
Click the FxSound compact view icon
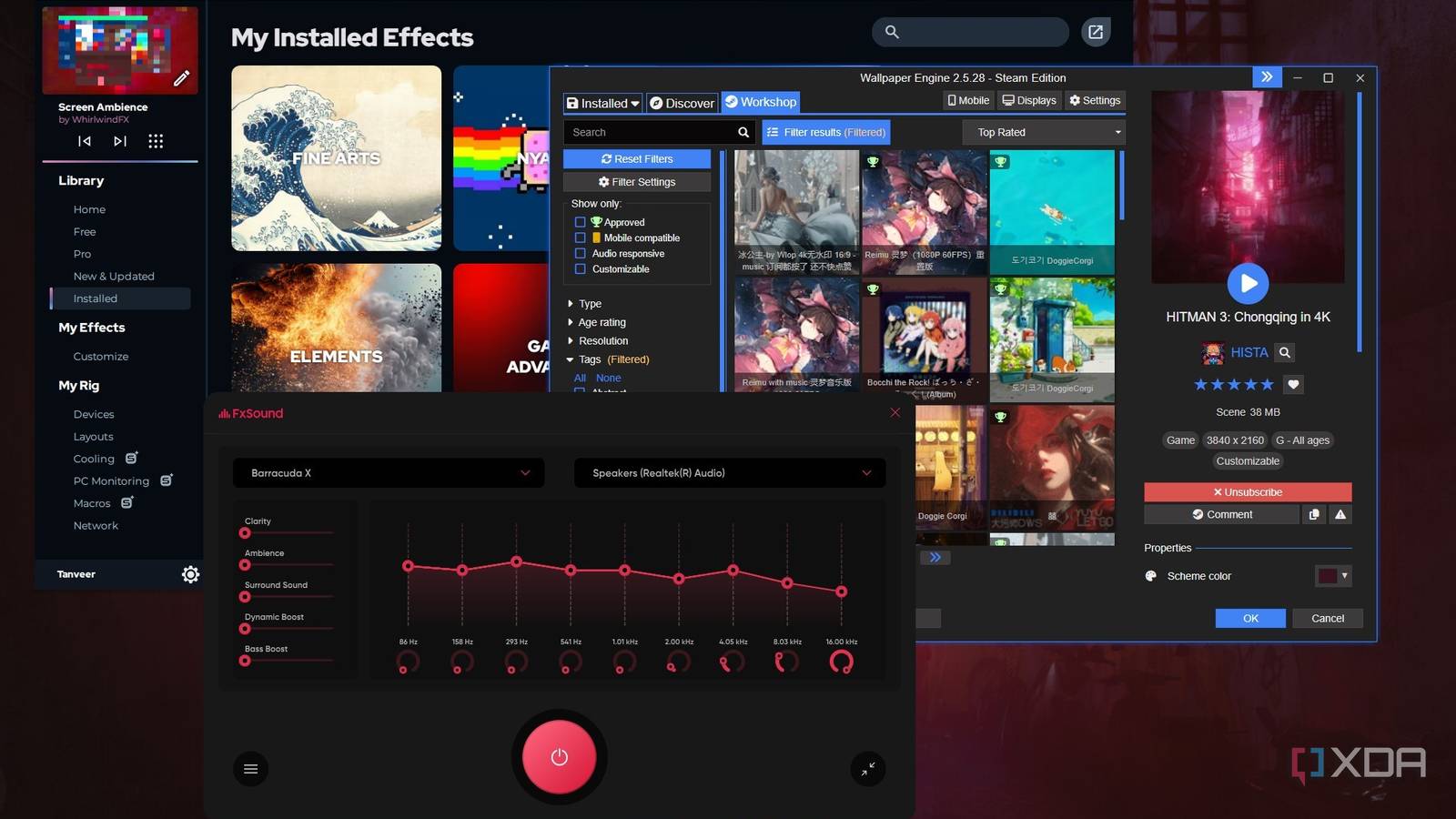(x=868, y=769)
